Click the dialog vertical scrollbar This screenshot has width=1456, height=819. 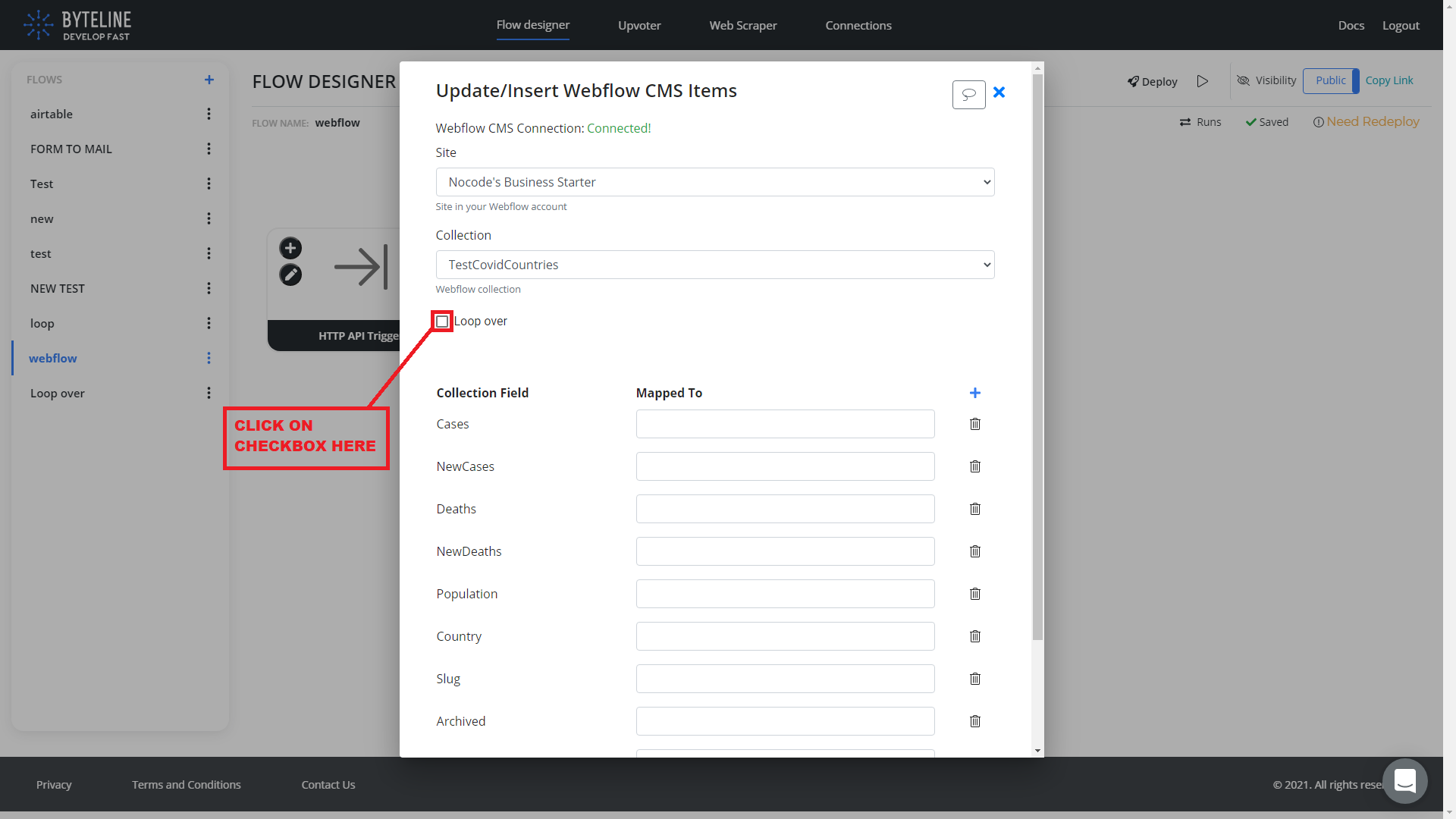(1037, 356)
